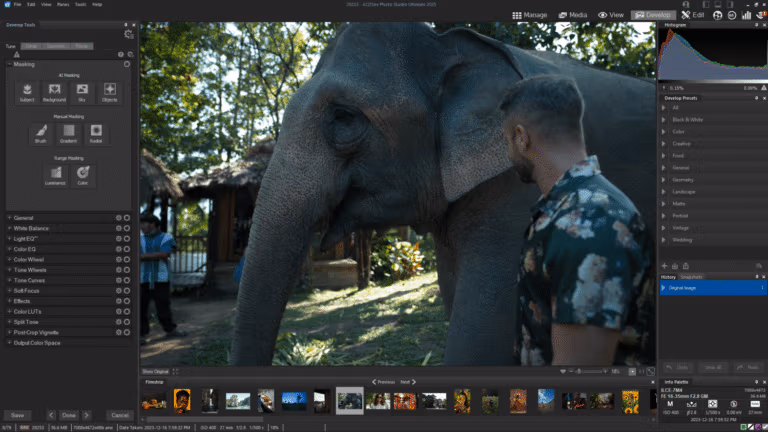Click the Show Original button
The image size is (768, 432).
(x=156, y=372)
